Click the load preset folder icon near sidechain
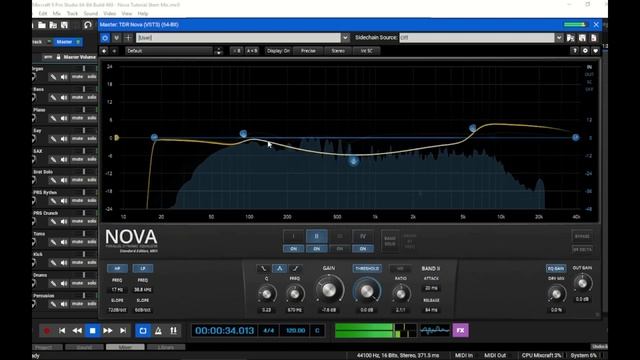Viewport: 640px width, 360px height. [571, 38]
